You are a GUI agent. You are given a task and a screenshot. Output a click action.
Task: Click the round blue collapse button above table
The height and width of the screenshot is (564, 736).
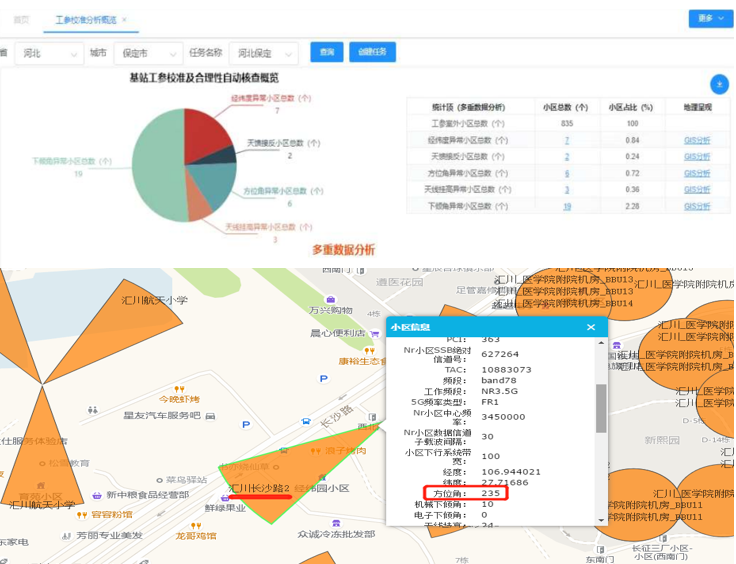pyautogui.click(x=717, y=85)
